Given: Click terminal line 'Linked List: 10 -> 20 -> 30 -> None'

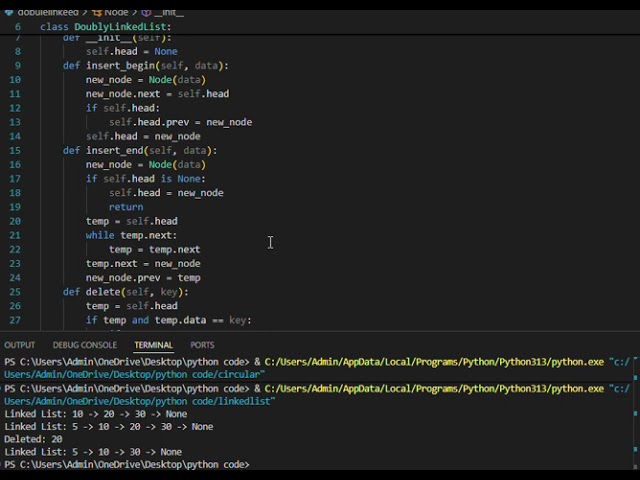Looking at the screenshot, I should (96, 414).
